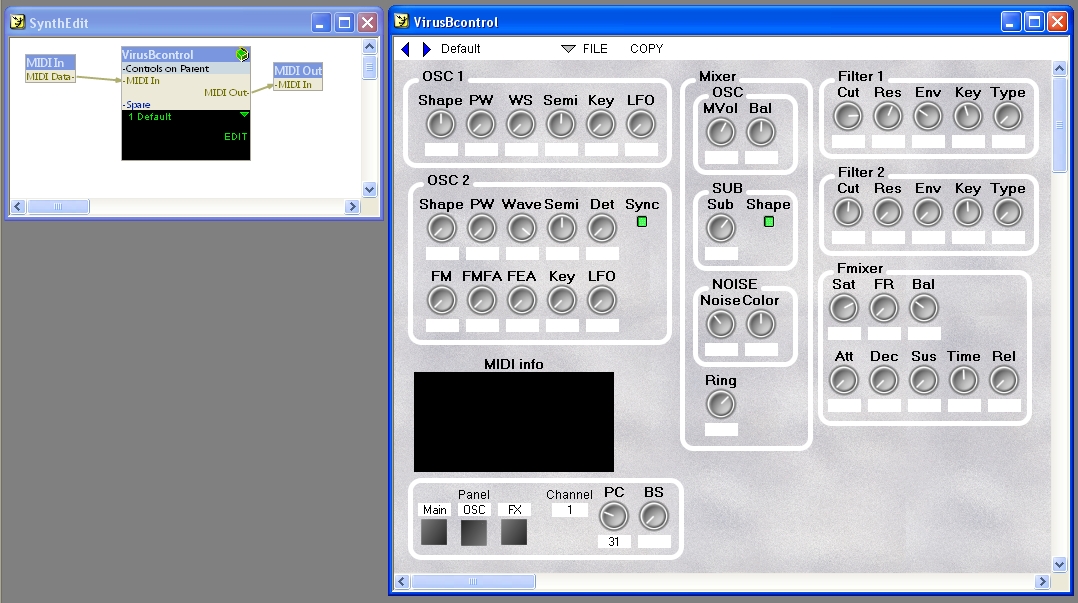Click the envelope Sus knob
The image size is (1078, 603).
(x=923, y=380)
